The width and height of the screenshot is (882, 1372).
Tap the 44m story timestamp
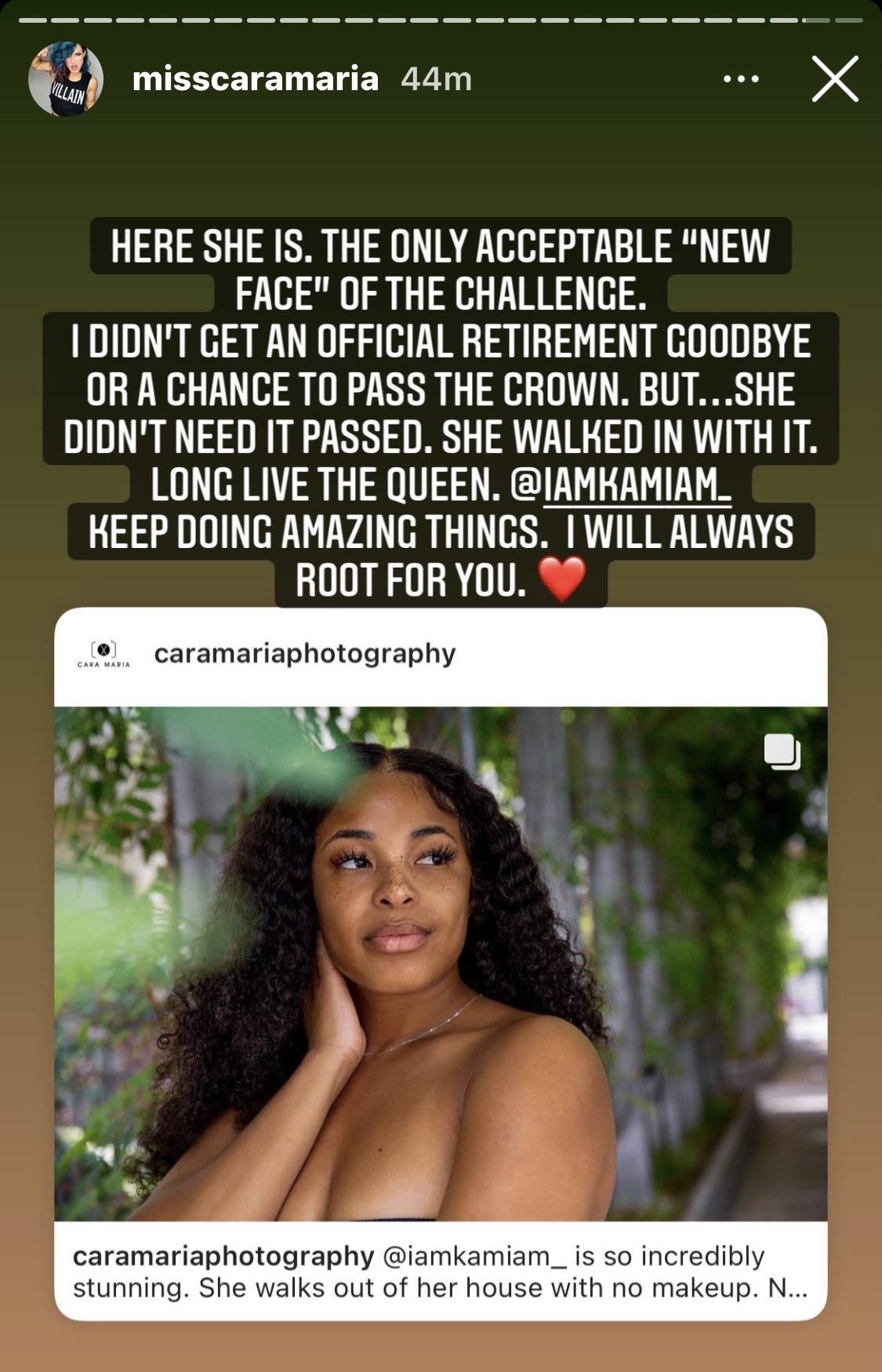coord(437,78)
